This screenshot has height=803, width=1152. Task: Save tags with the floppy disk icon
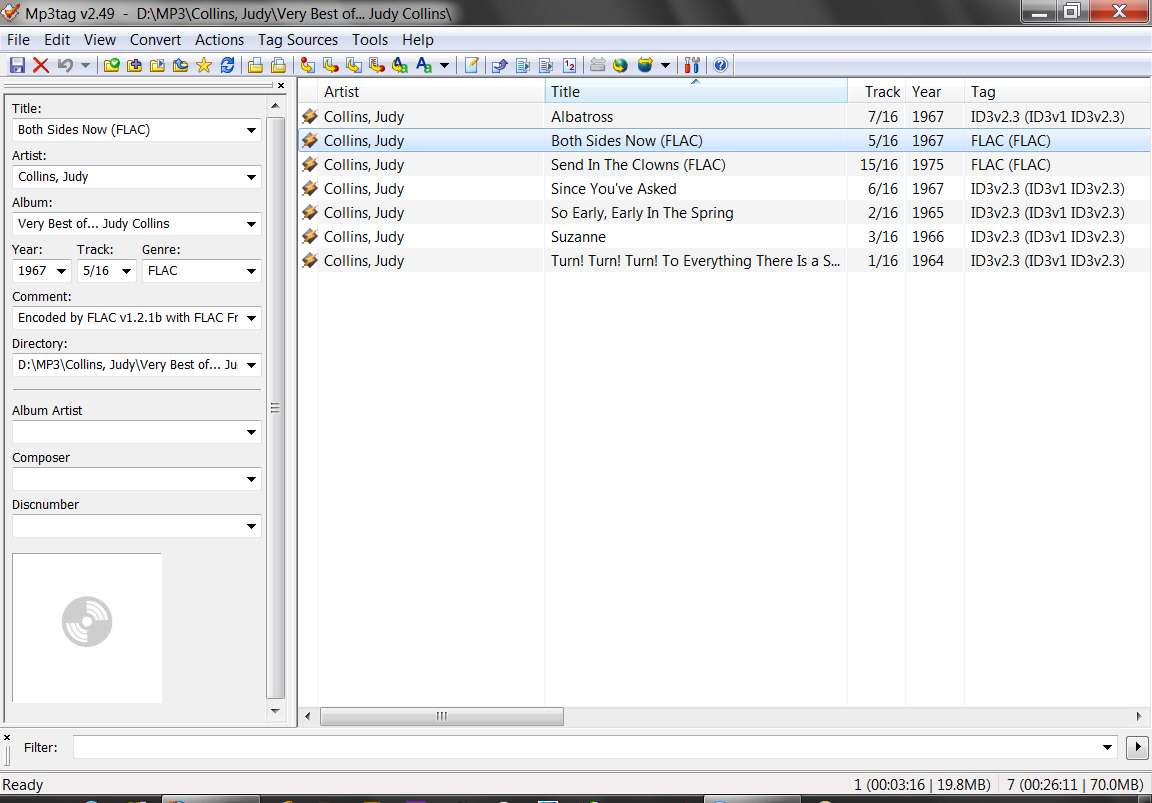[x=17, y=65]
